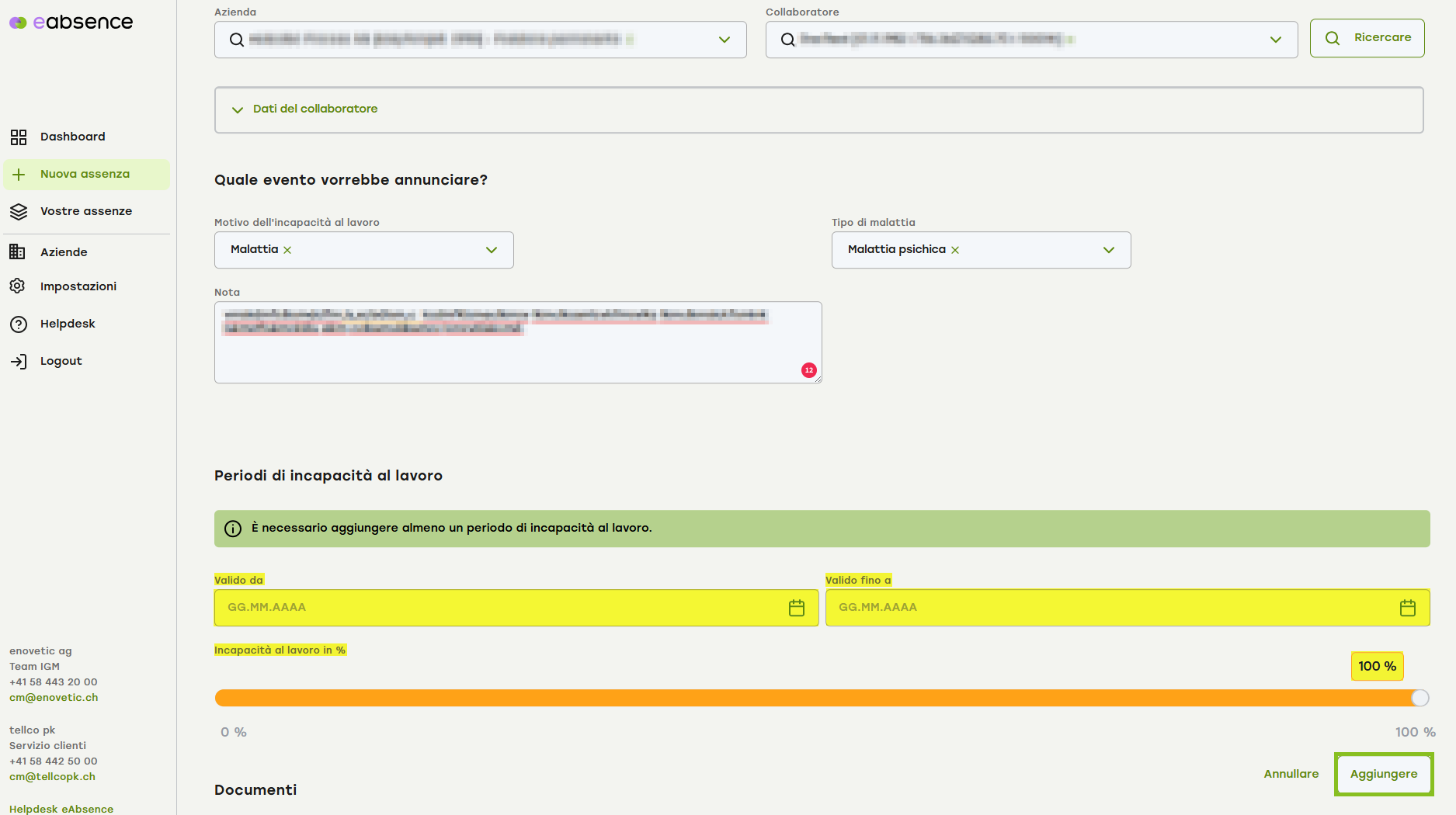Screen dimensions: 1456x815
Task: Click the red 12 badge in Nota
Action: (x=808, y=370)
